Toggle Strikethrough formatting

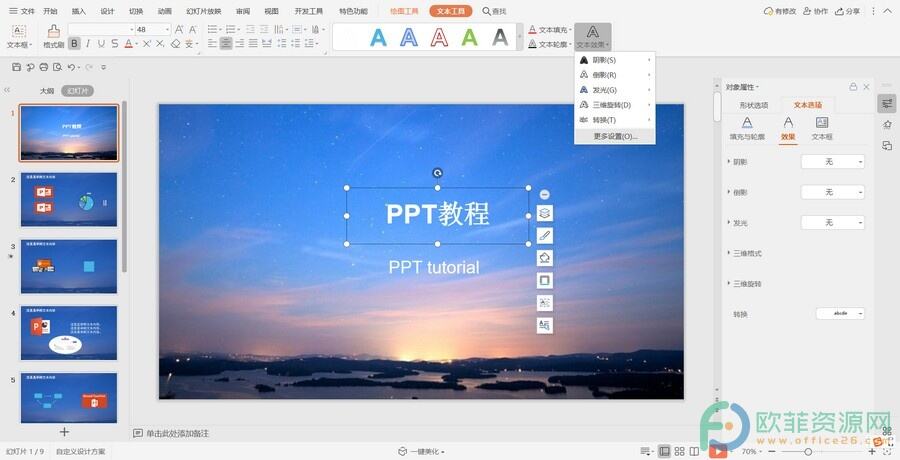pos(115,44)
